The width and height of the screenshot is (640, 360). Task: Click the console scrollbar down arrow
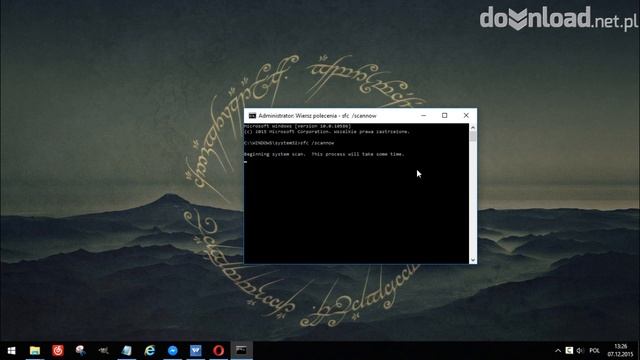tap(473, 260)
